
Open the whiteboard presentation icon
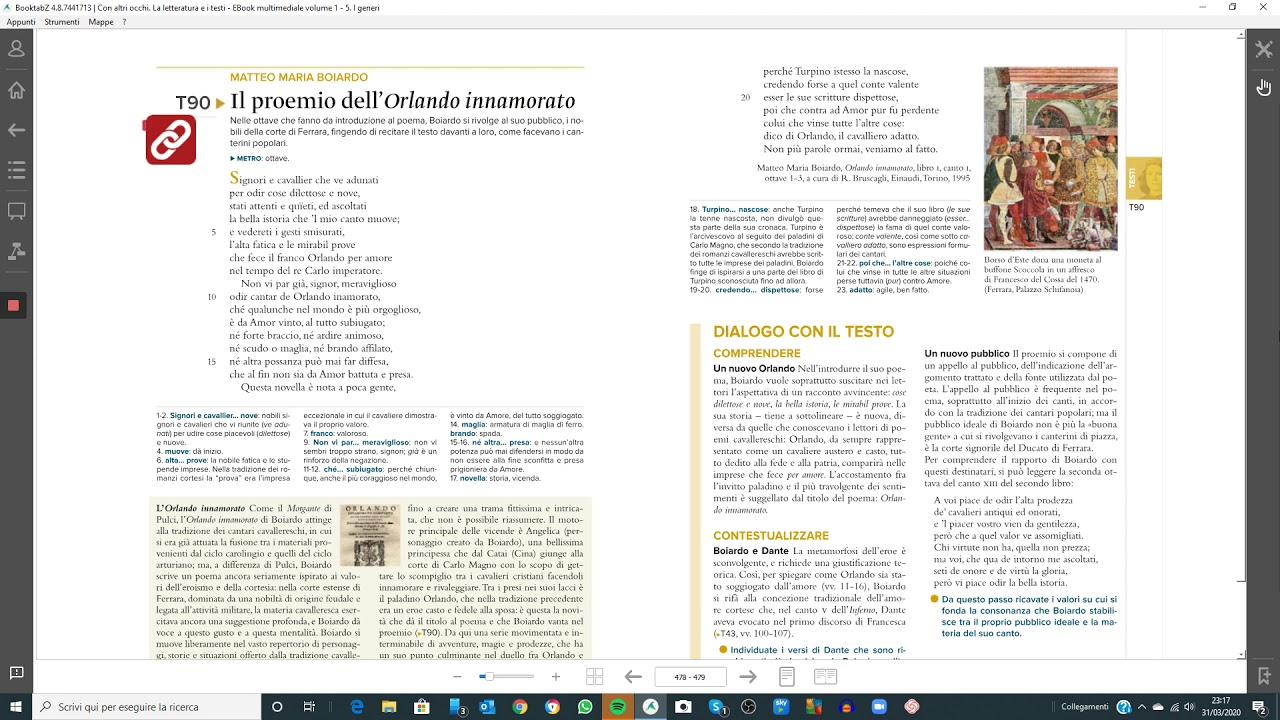(16, 211)
